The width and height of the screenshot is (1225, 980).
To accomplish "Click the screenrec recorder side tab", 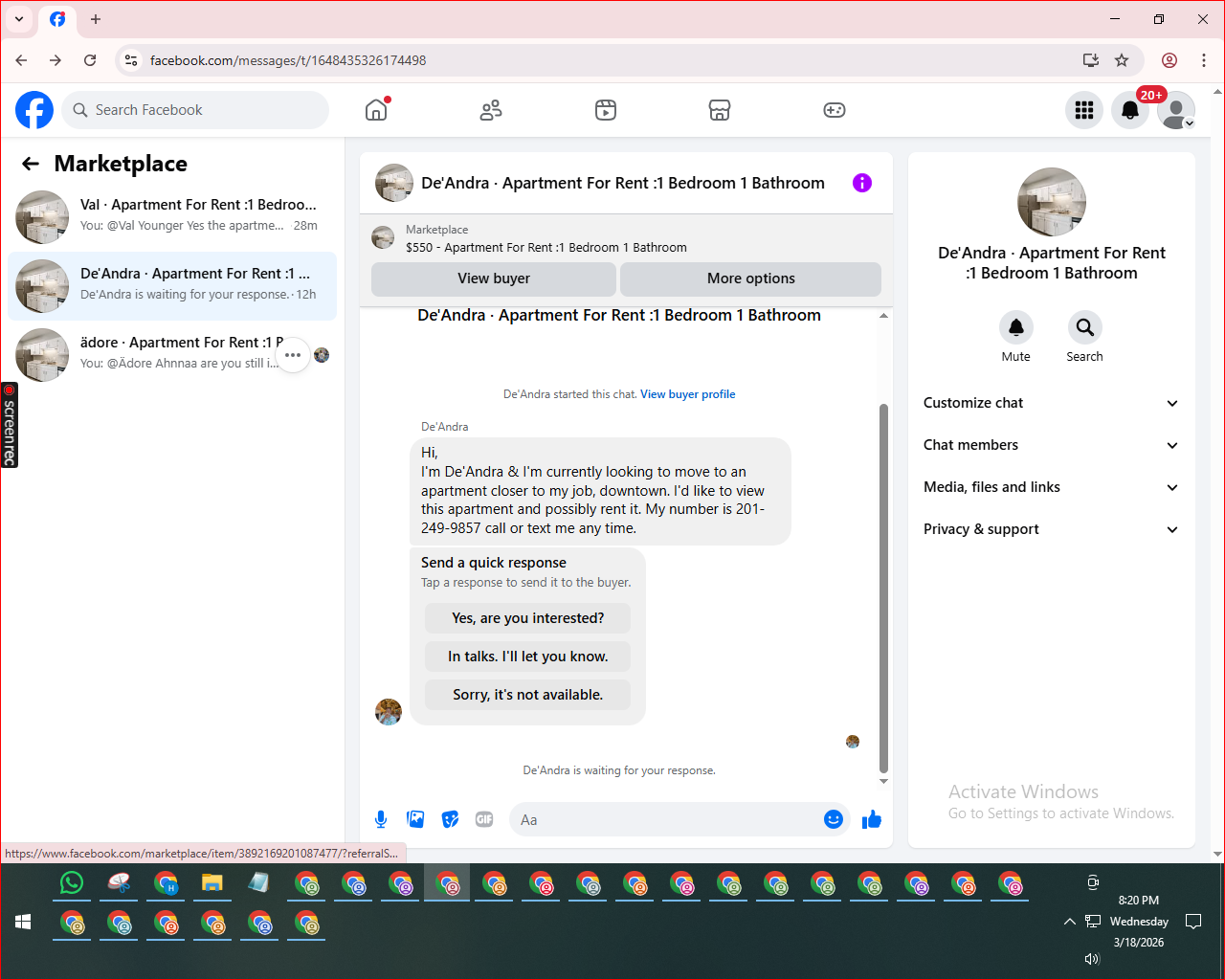I will click(x=10, y=425).
